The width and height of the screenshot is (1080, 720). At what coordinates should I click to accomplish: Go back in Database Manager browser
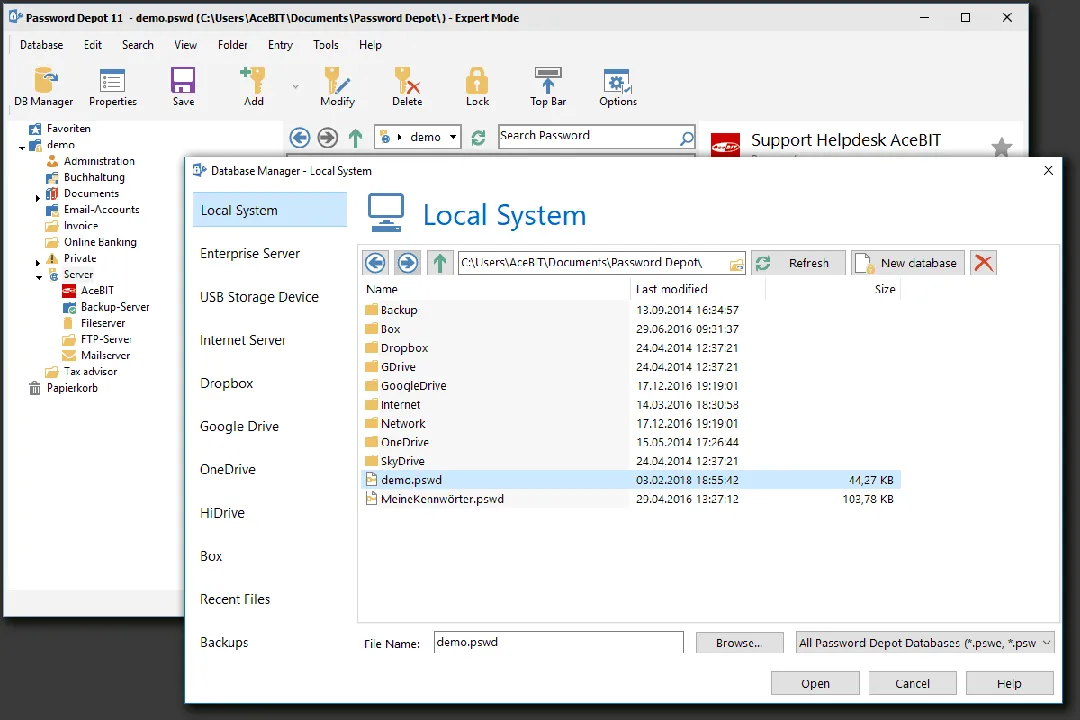pyautogui.click(x=375, y=263)
